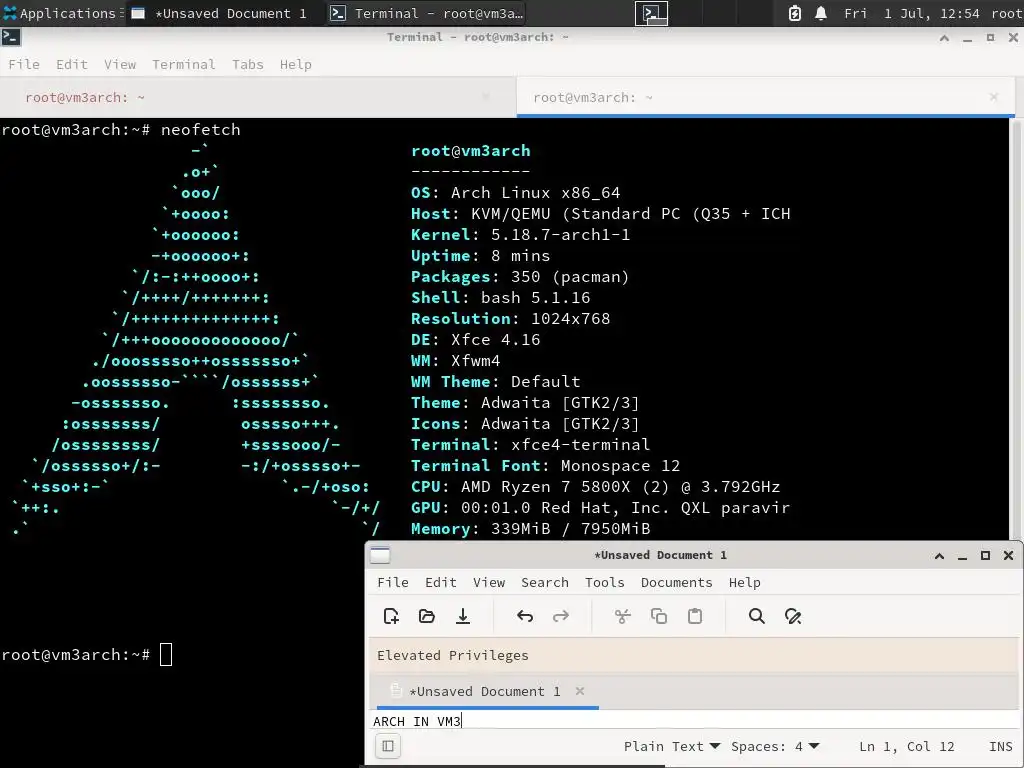Open Terminal Edit menu
This screenshot has width=1024, height=768.
pos(72,64)
